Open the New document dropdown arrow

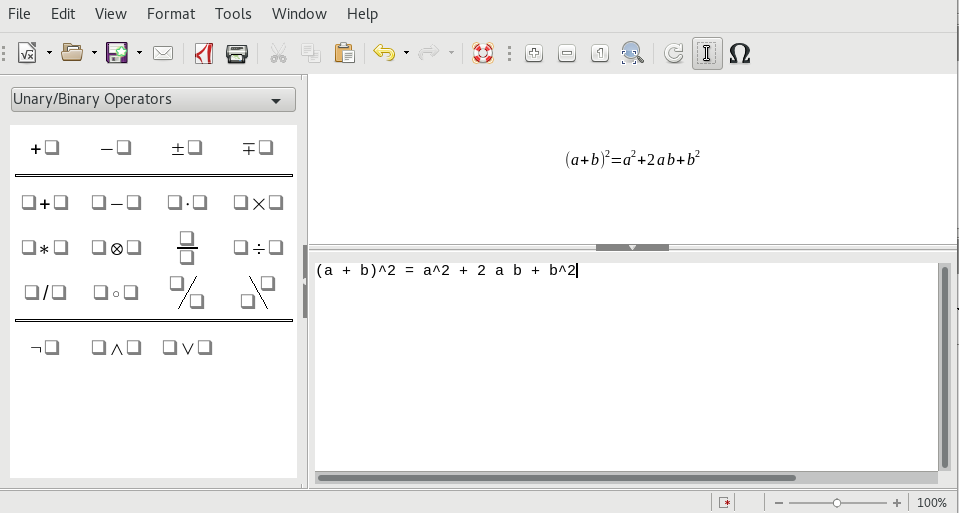(49, 53)
